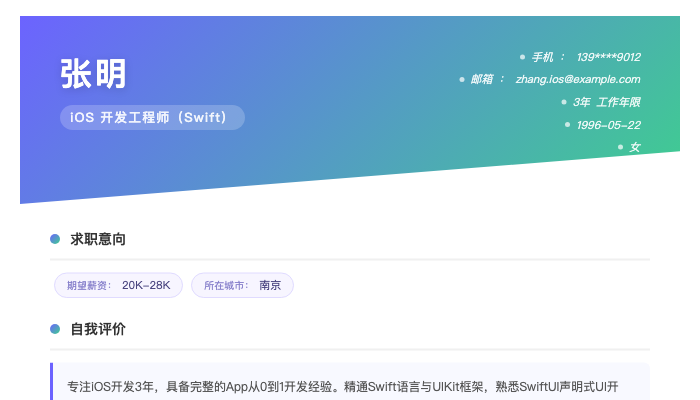This screenshot has height=400, width=700.
Task: Click the 自我评价 section heading
Action: [98, 329]
